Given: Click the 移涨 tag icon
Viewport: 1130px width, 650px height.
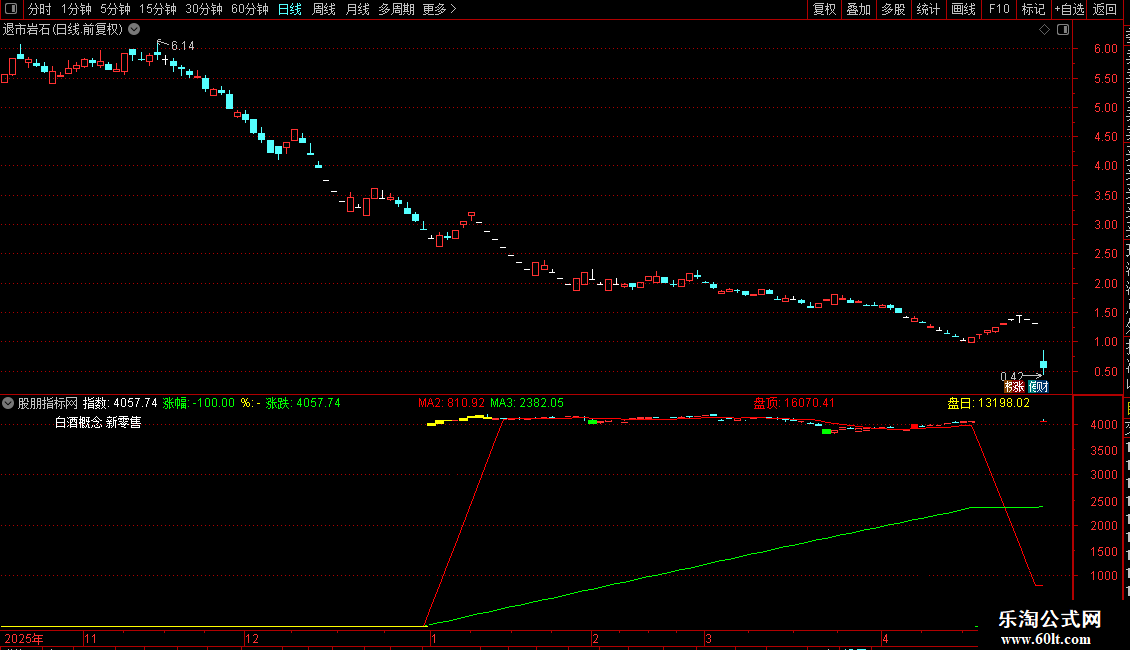Looking at the screenshot, I should coord(1014,387).
